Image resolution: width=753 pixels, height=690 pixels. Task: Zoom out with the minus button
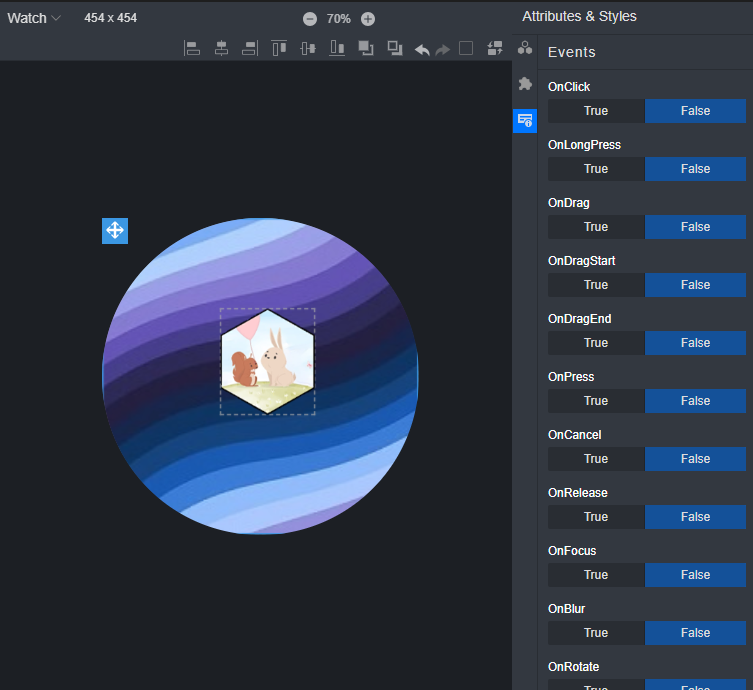coord(310,19)
